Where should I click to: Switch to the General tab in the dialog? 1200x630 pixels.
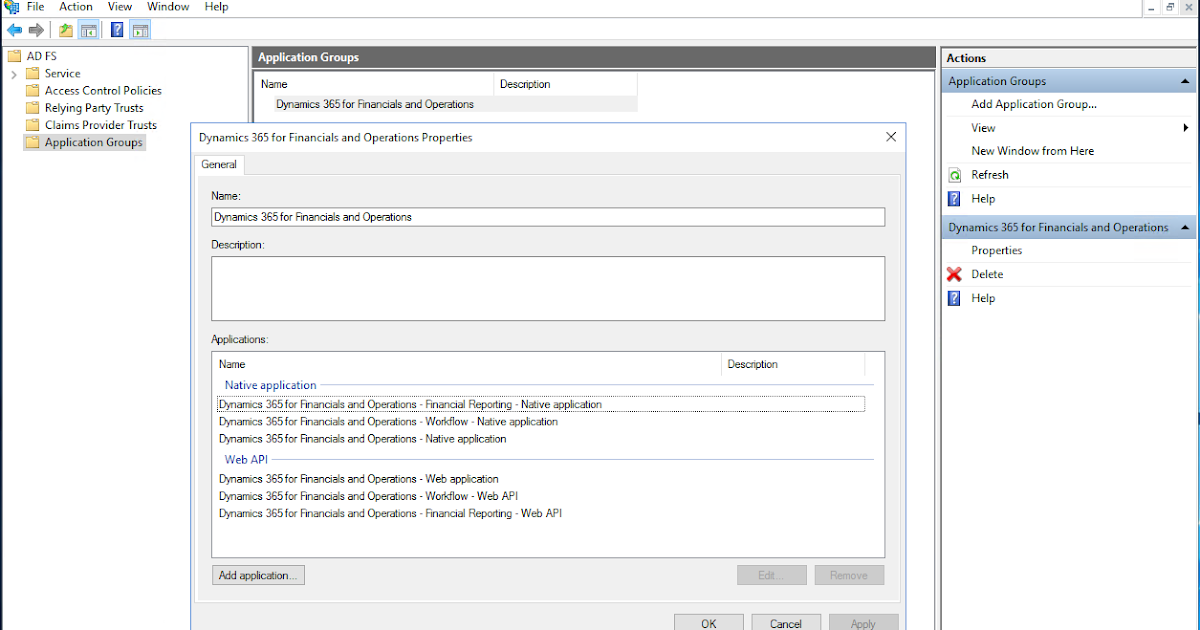[218, 164]
